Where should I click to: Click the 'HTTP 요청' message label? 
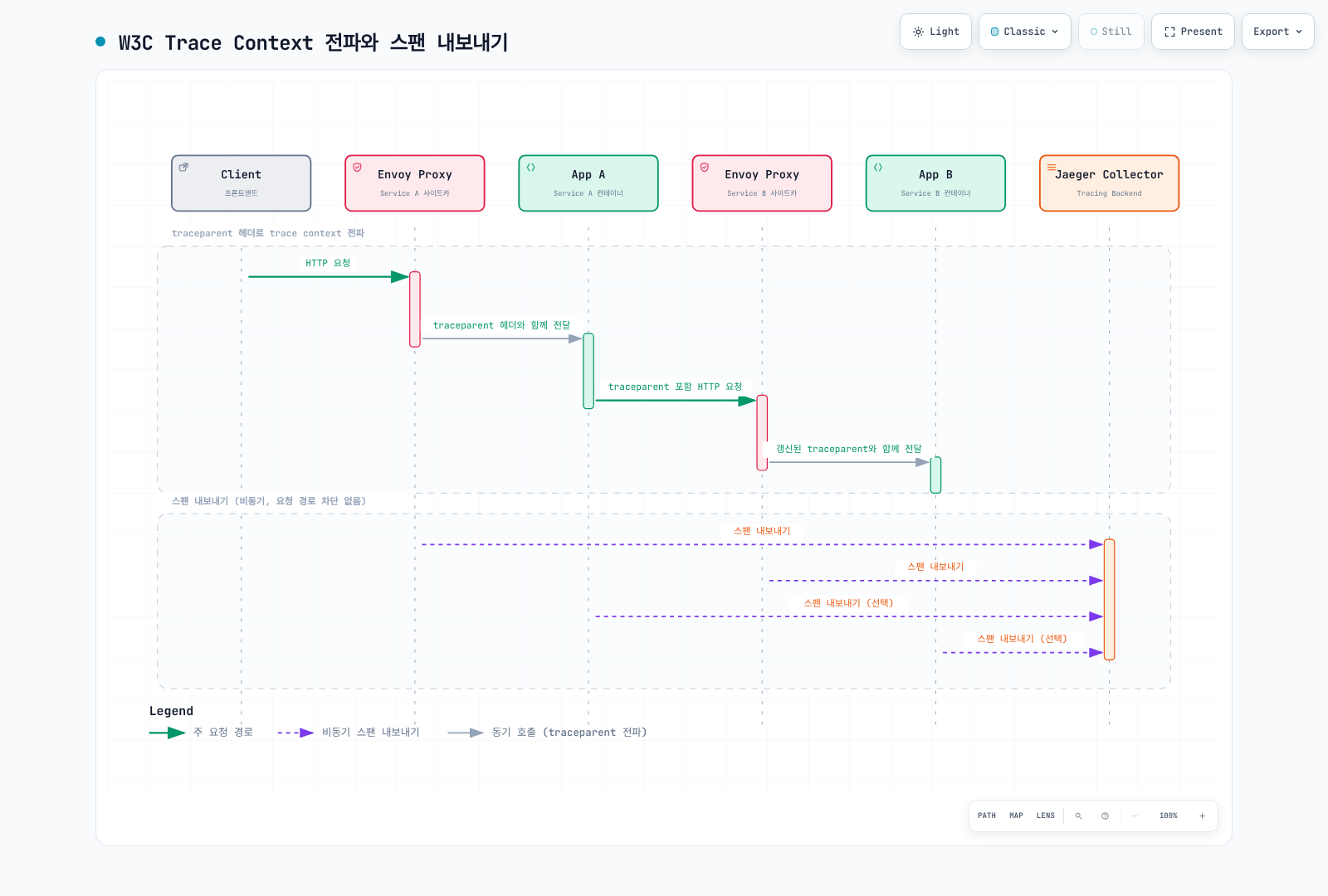pyautogui.click(x=328, y=263)
